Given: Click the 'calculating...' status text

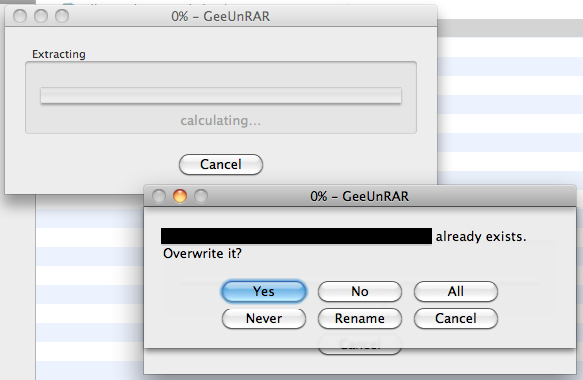Looking at the screenshot, I should click(220, 120).
